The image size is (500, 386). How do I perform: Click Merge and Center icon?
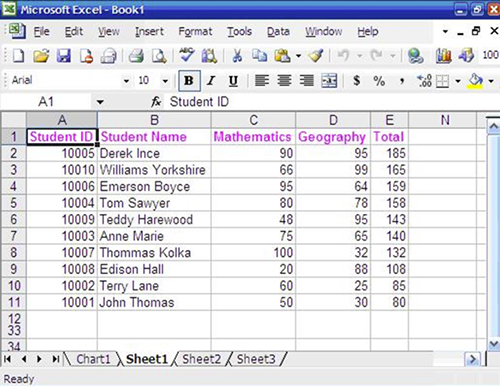[x=329, y=81]
